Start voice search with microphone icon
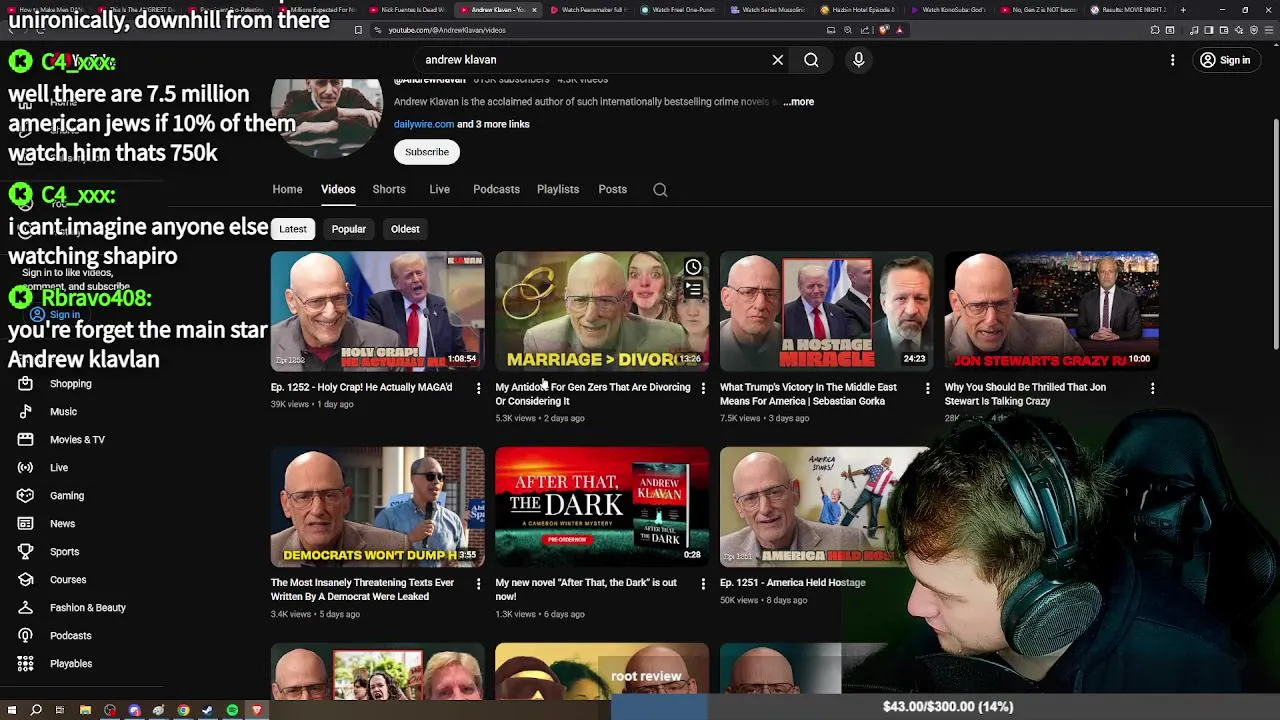 pyautogui.click(x=858, y=60)
